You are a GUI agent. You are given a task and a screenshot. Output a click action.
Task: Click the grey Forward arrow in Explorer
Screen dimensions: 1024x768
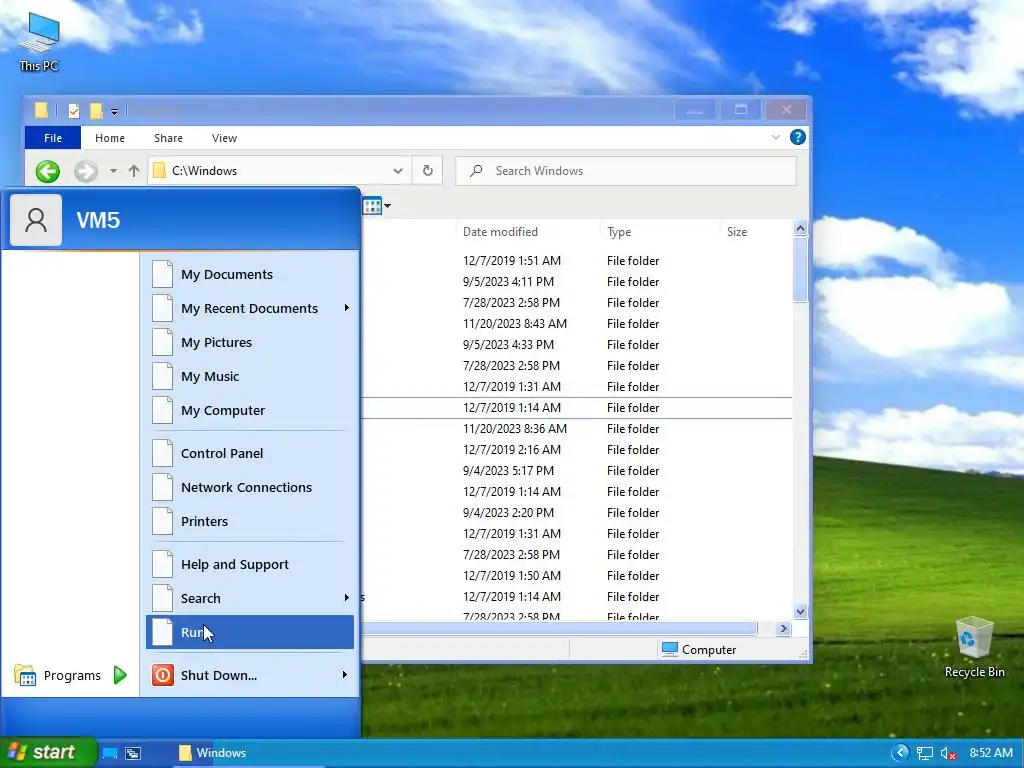(x=86, y=171)
